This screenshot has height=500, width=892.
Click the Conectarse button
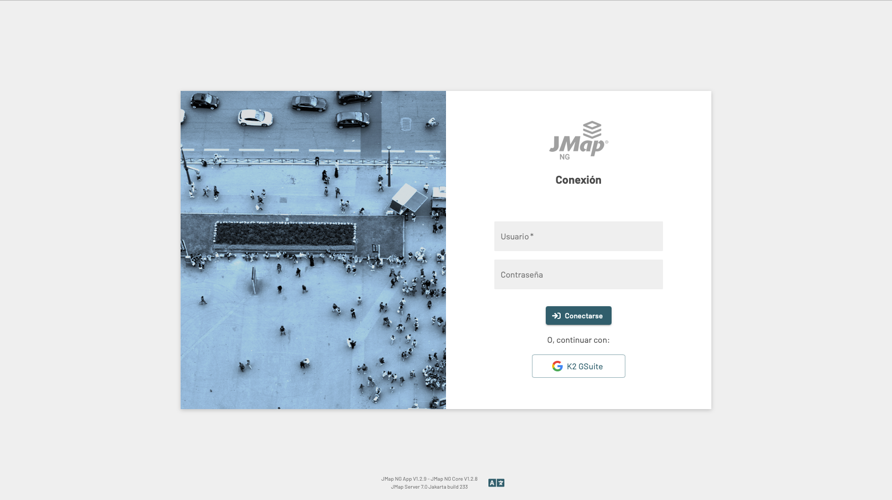[578, 316]
